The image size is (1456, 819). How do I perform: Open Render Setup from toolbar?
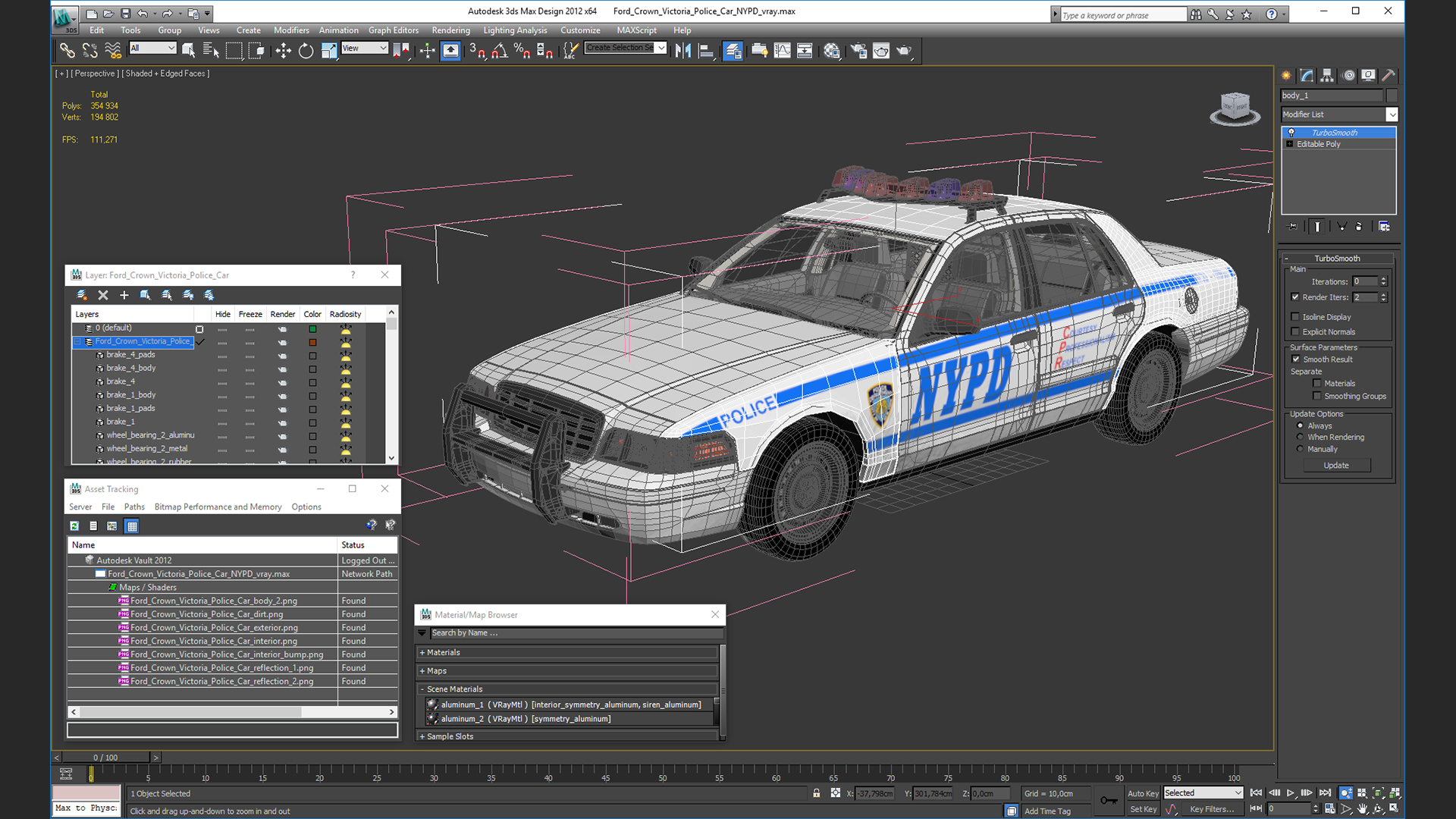pos(858,51)
